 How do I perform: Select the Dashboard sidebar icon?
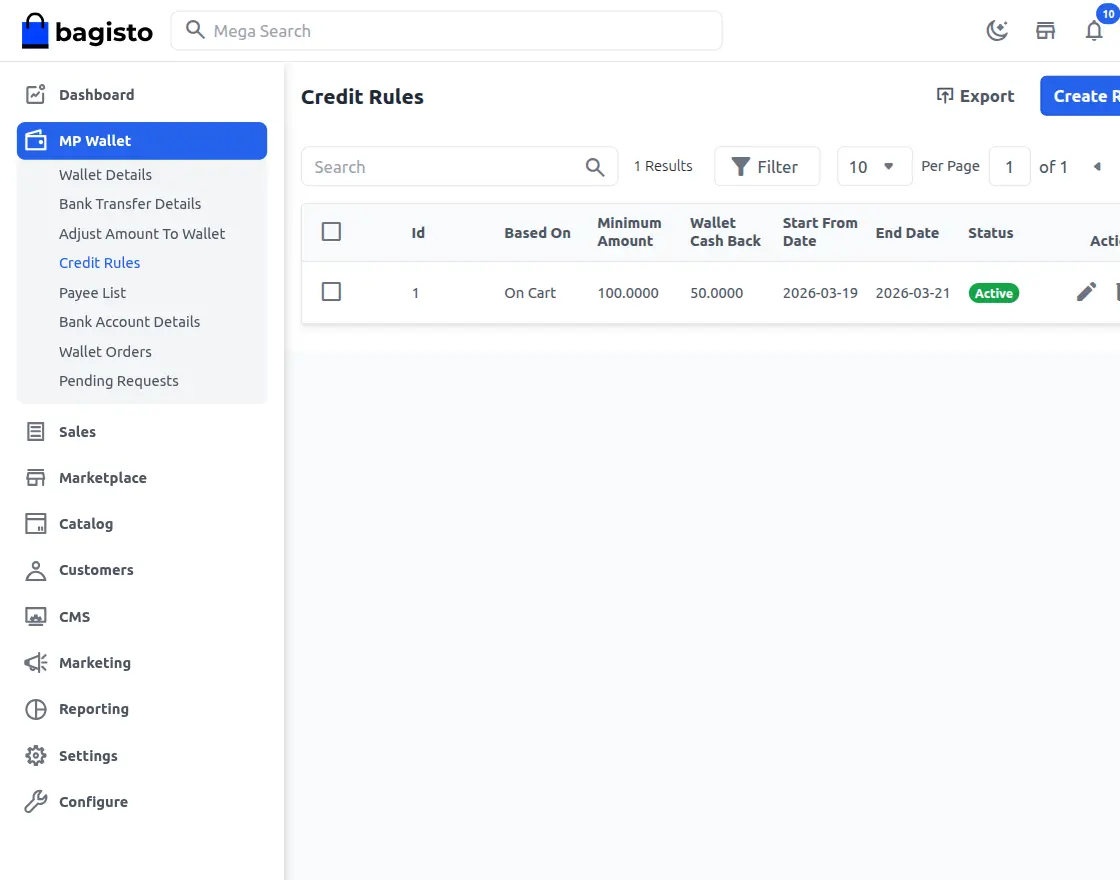(x=34, y=94)
